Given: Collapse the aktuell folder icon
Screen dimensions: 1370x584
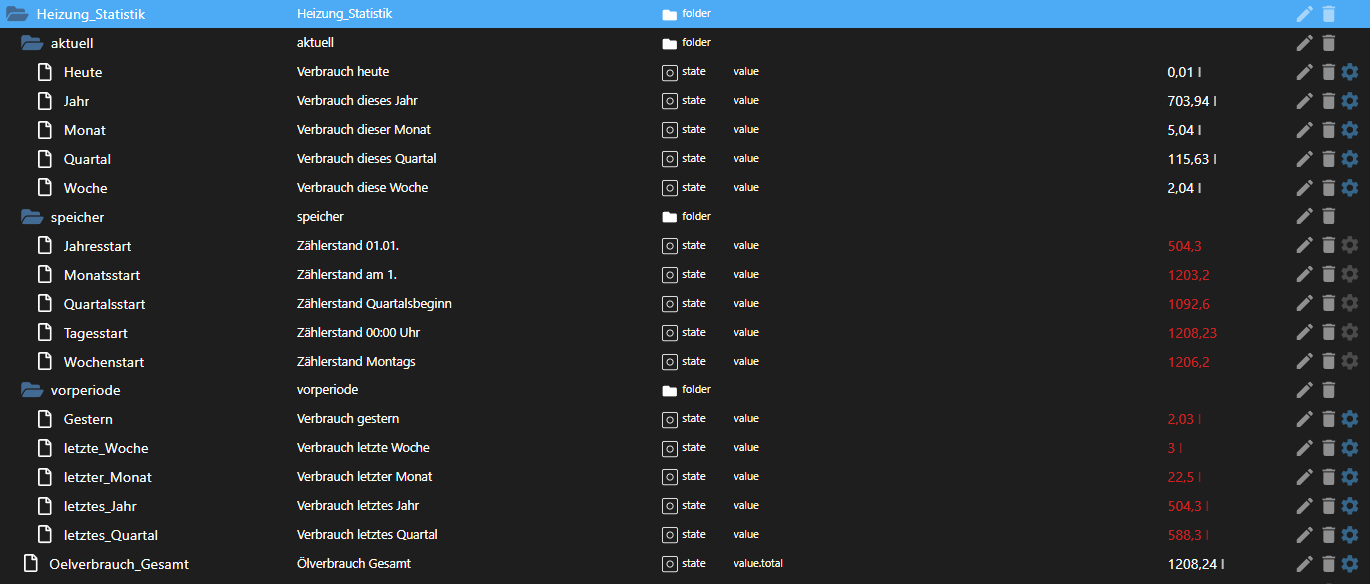Looking at the screenshot, I should click(x=31, y=43).
